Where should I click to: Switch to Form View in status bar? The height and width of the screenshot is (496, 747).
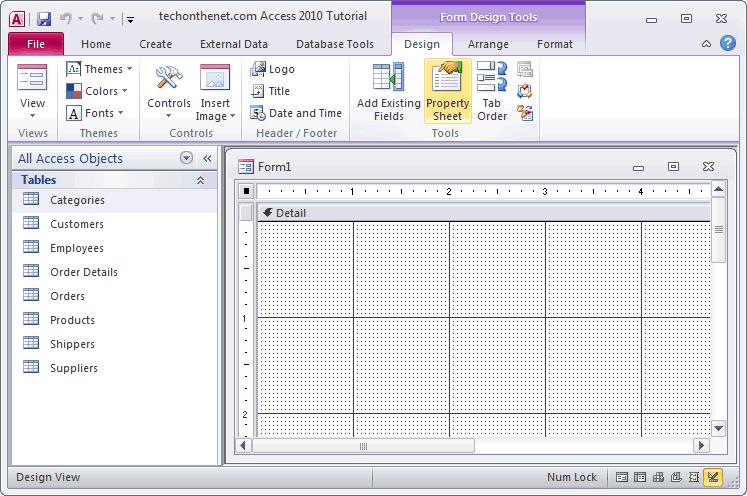622,477
